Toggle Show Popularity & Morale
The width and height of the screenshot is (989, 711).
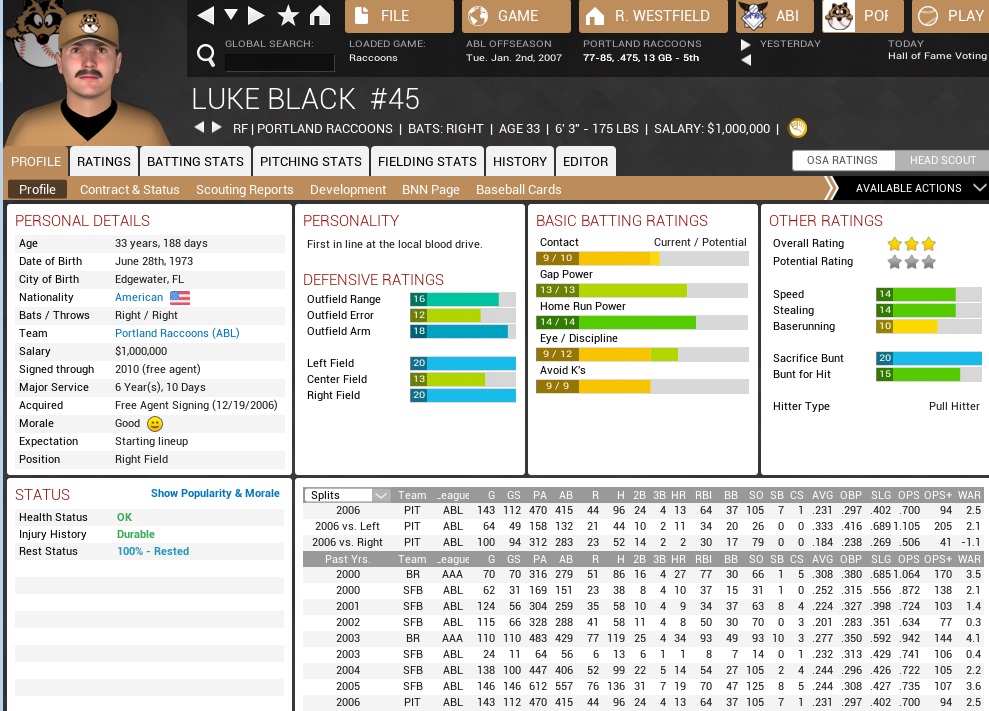[215, 493]
